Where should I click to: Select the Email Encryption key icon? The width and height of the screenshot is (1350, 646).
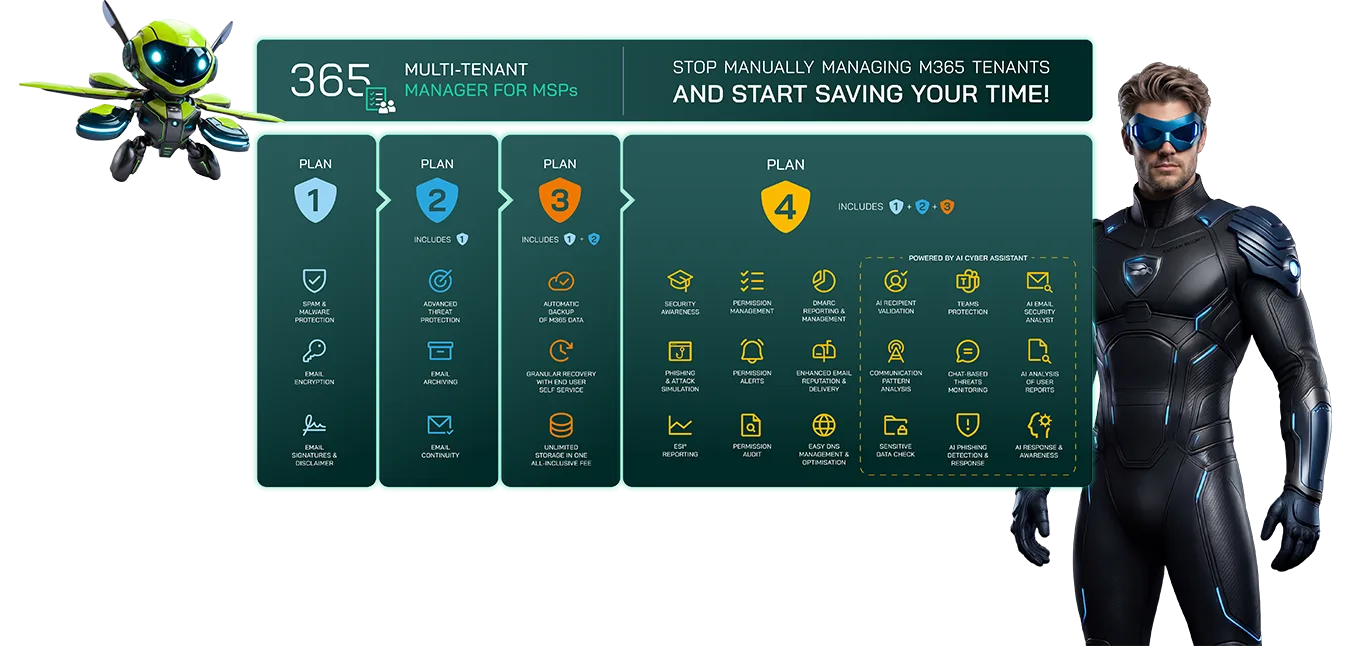[x=315, y=351]
